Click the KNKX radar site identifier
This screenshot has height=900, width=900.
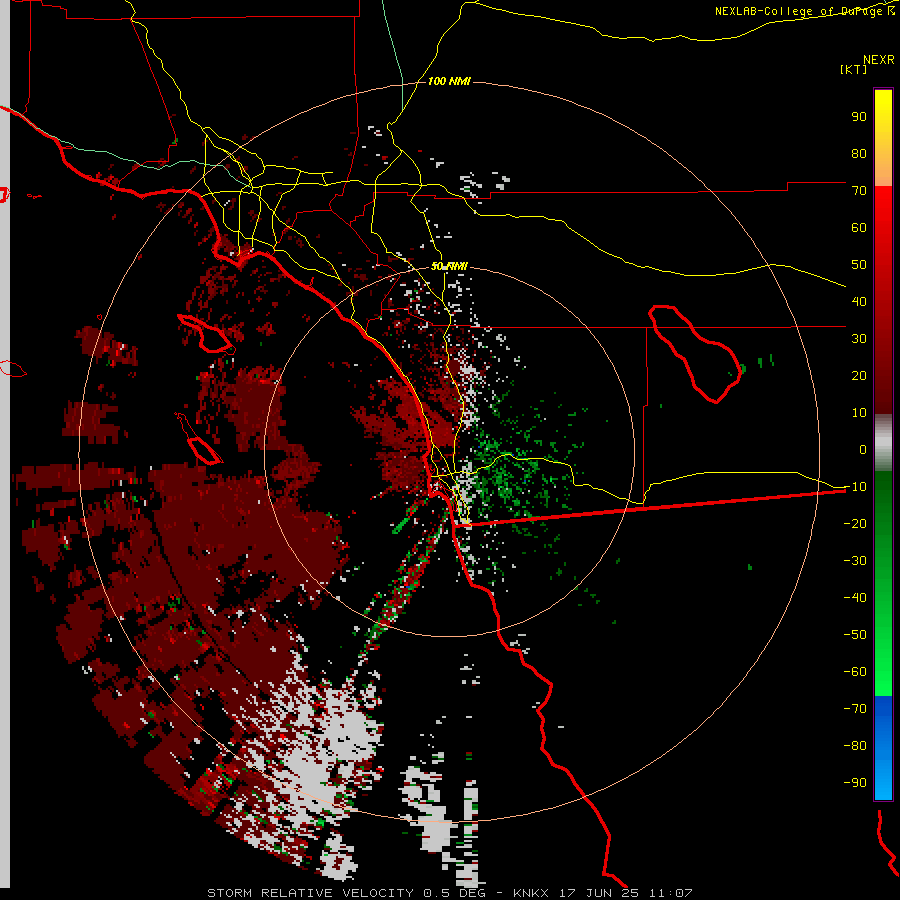(x=532, y=893)
